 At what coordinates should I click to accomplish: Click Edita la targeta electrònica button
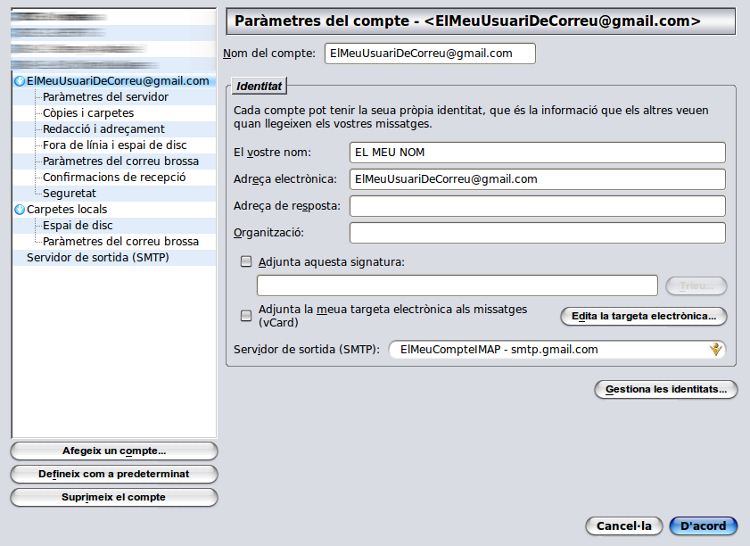tap(643, 316)
